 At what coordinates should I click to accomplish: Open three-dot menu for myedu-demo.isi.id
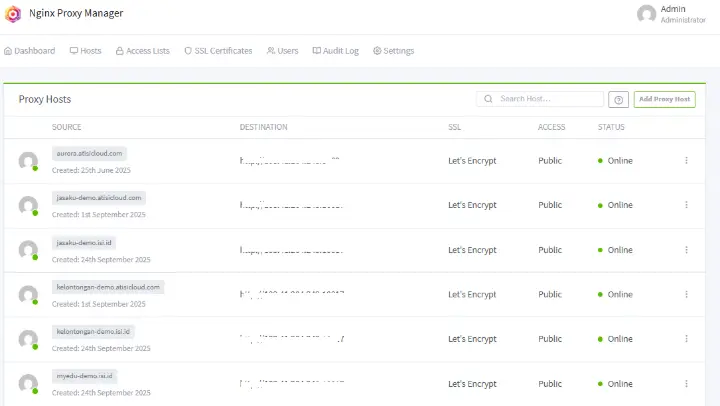pyautogui.click(x=686, y=384)
